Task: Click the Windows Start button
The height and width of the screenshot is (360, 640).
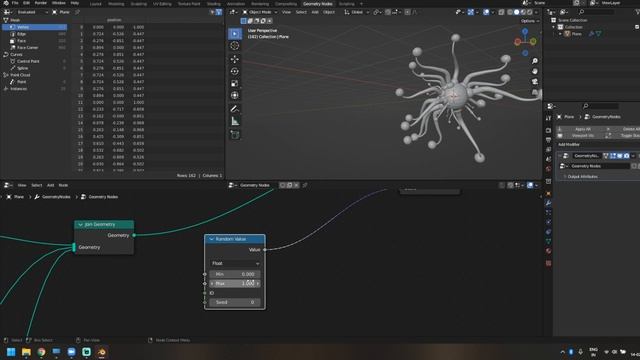Action: (11, 352)
